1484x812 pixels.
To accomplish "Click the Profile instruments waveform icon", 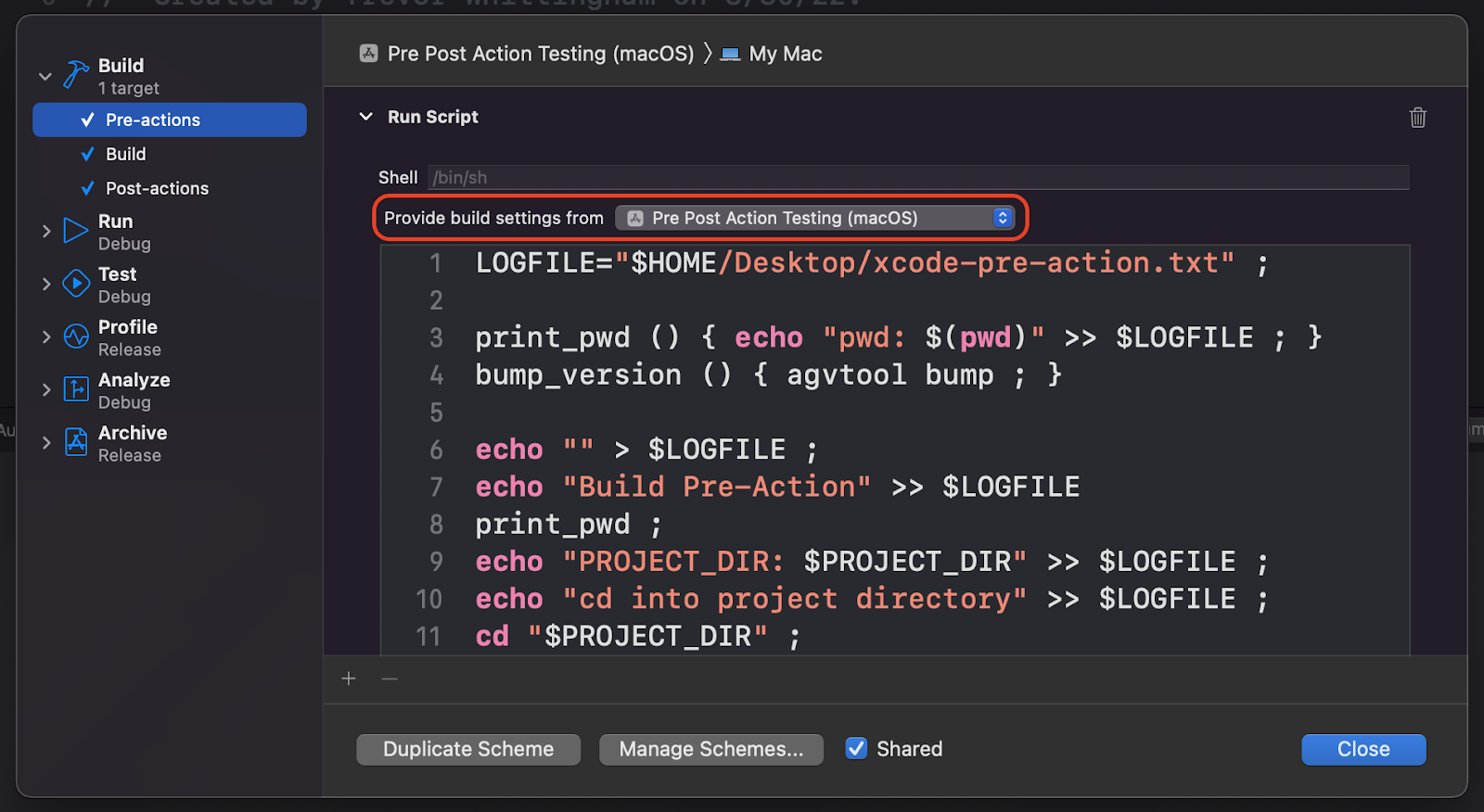I will 76,336.
